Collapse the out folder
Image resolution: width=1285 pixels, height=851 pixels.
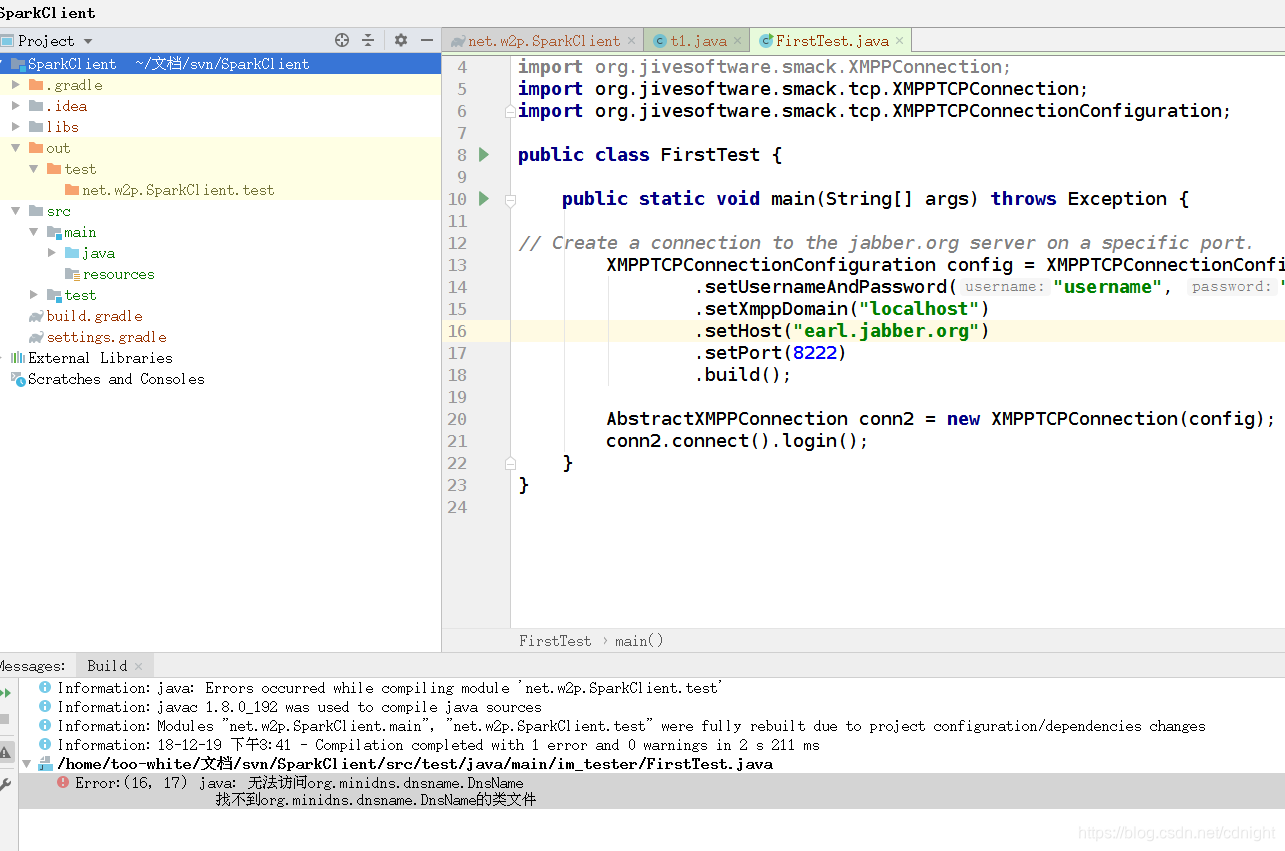[x=16, y=148]
